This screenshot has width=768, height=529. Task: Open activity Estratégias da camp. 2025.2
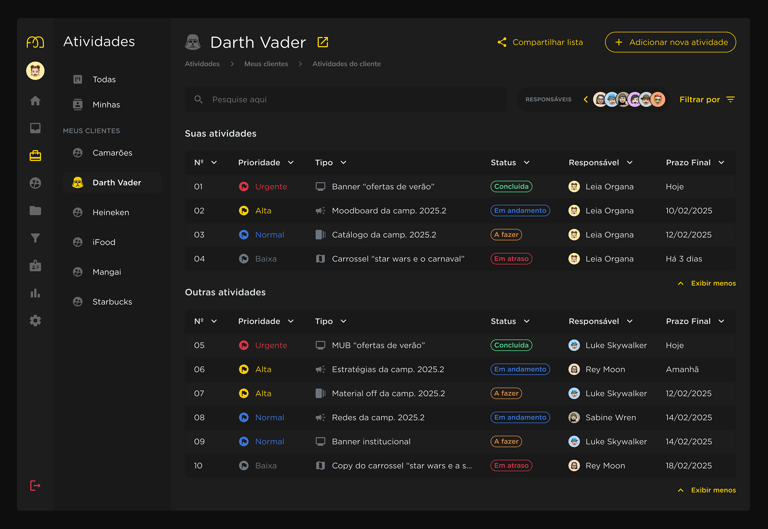pos(388,369)
